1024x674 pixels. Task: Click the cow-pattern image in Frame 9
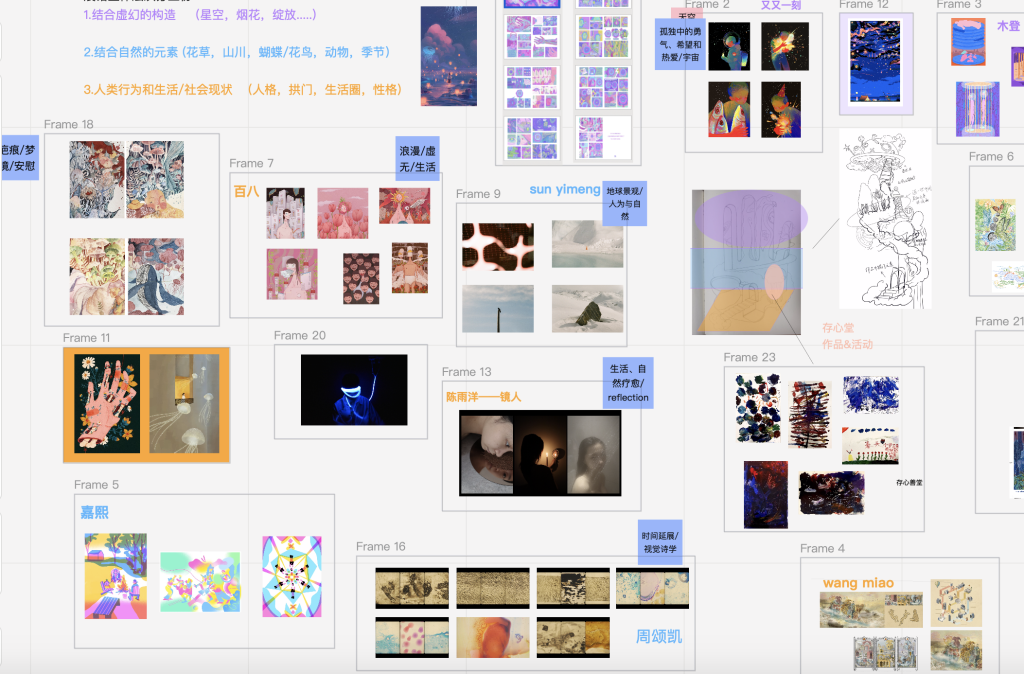[x=497, y=246]
